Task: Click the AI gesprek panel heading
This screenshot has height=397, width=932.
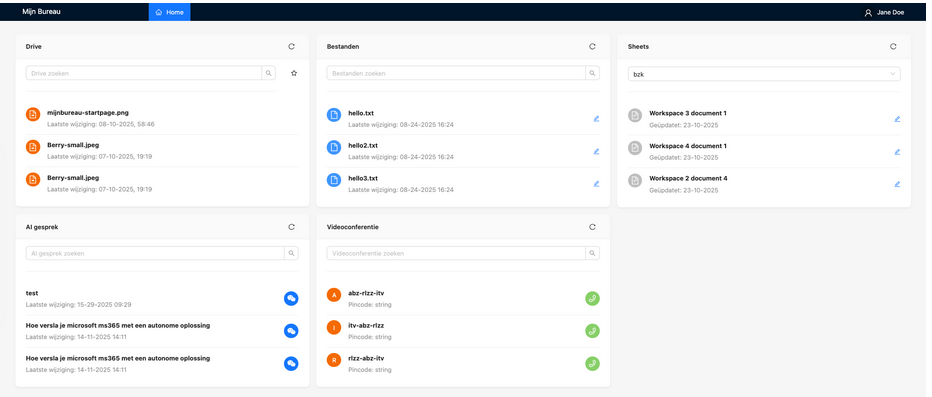Action: 42,227
